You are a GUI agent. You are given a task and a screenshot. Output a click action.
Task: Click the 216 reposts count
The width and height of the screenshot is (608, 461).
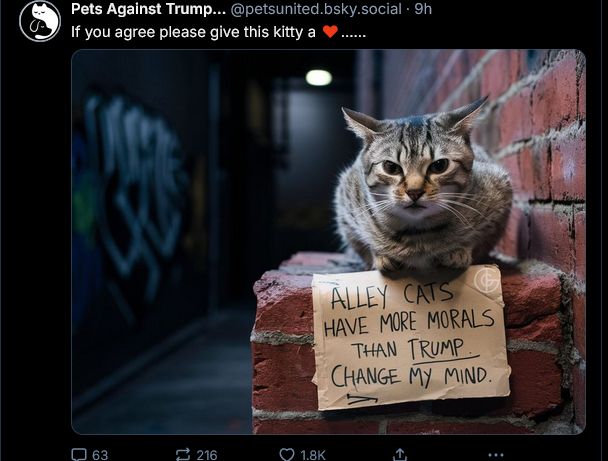207,455
